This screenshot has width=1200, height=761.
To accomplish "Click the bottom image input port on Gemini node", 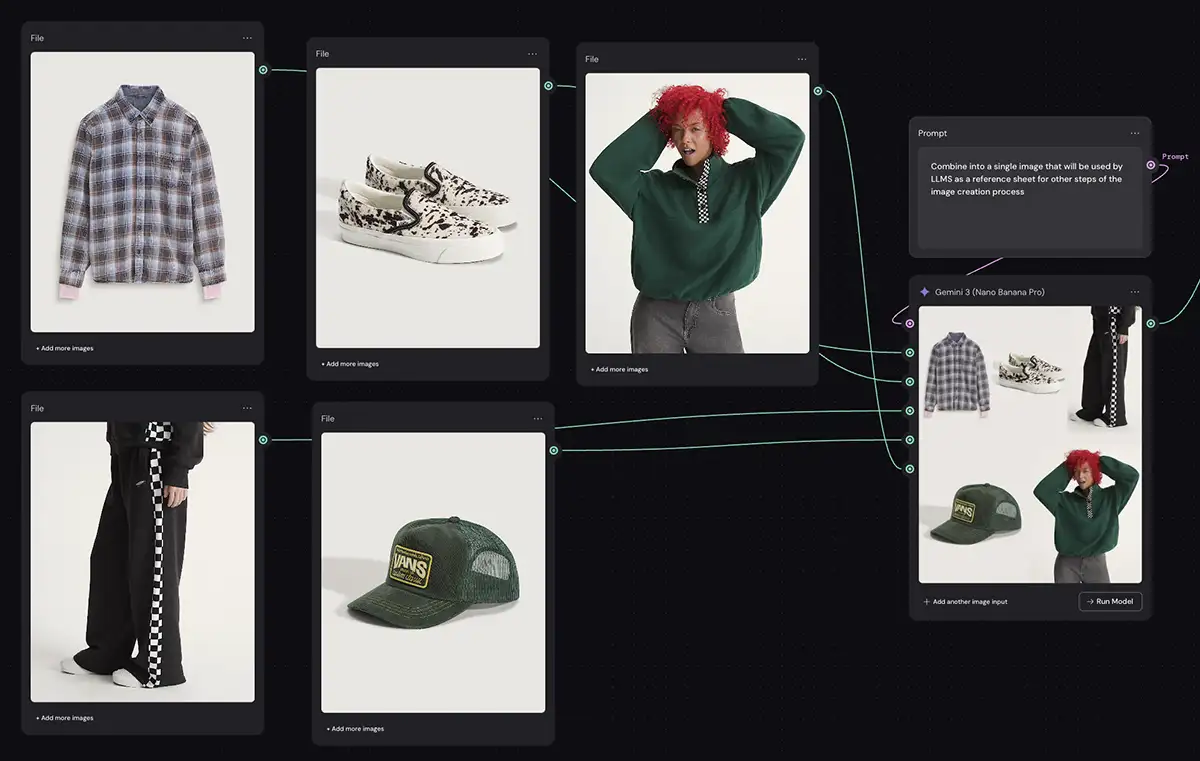I will (x=910, y=468).
